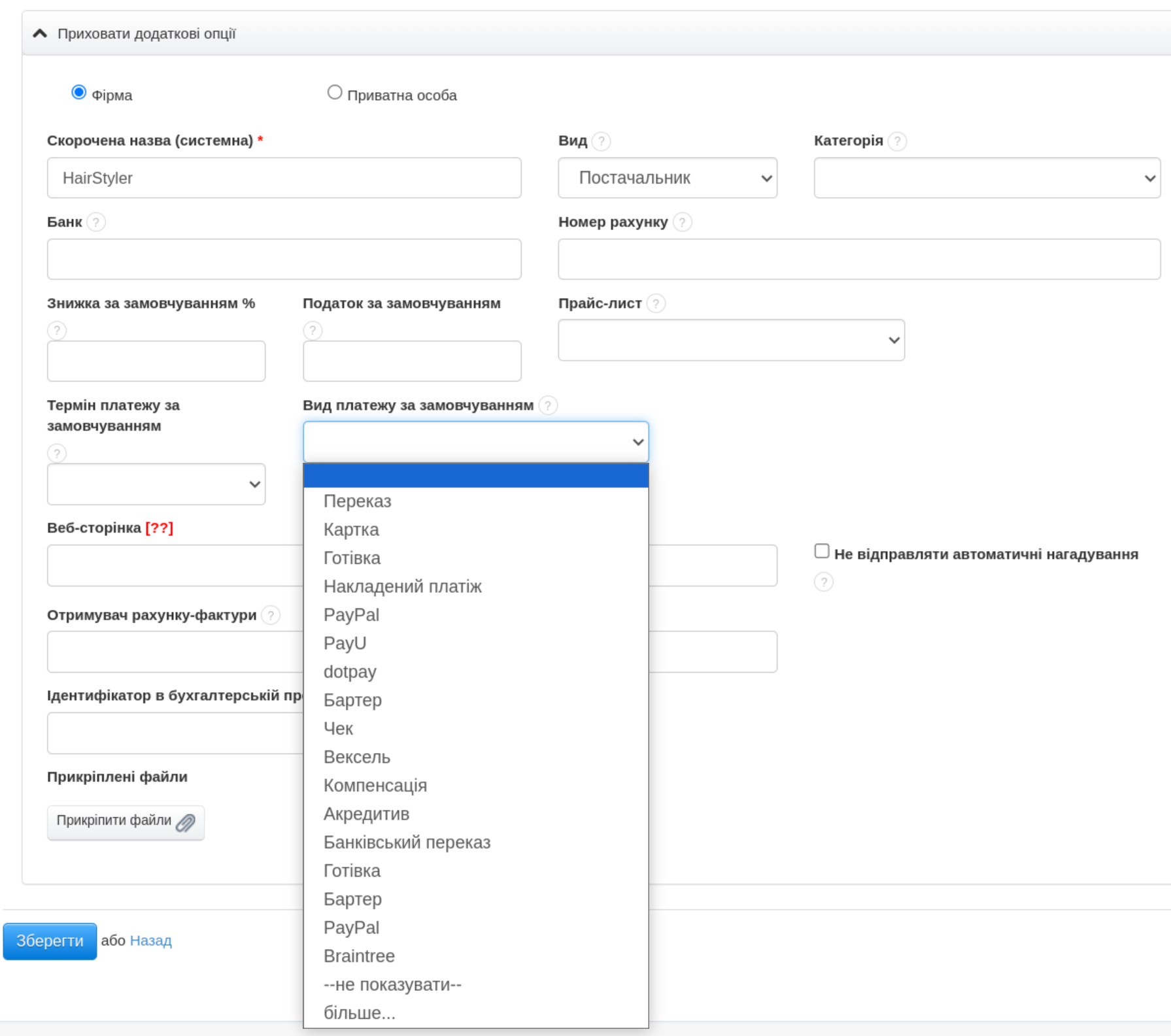Screen dimensions: 1171x1036
Task: Choose Накладений платіж from payment list
Action: (402, 586)
